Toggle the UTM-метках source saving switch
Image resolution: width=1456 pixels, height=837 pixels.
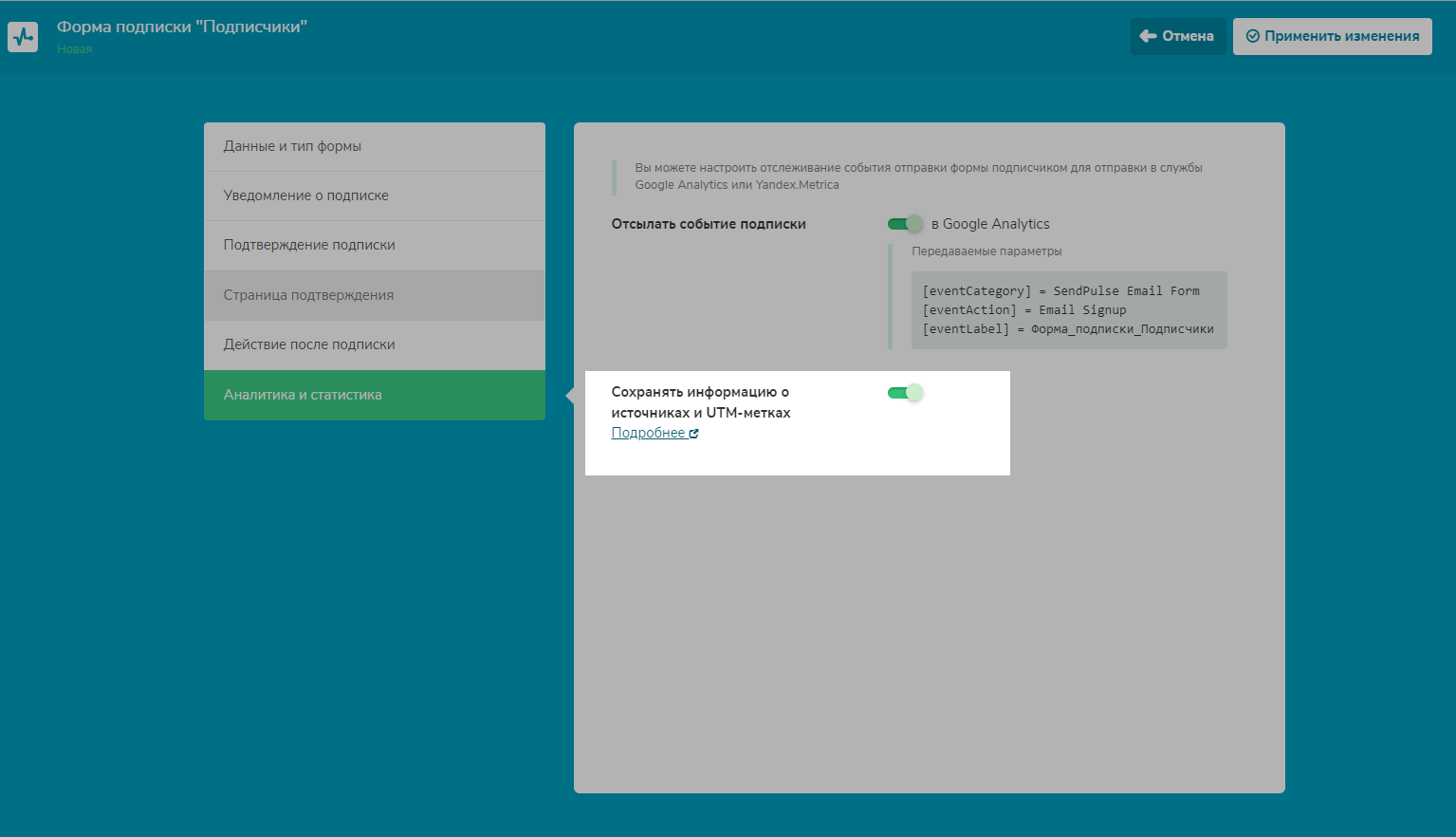(905, 393)
